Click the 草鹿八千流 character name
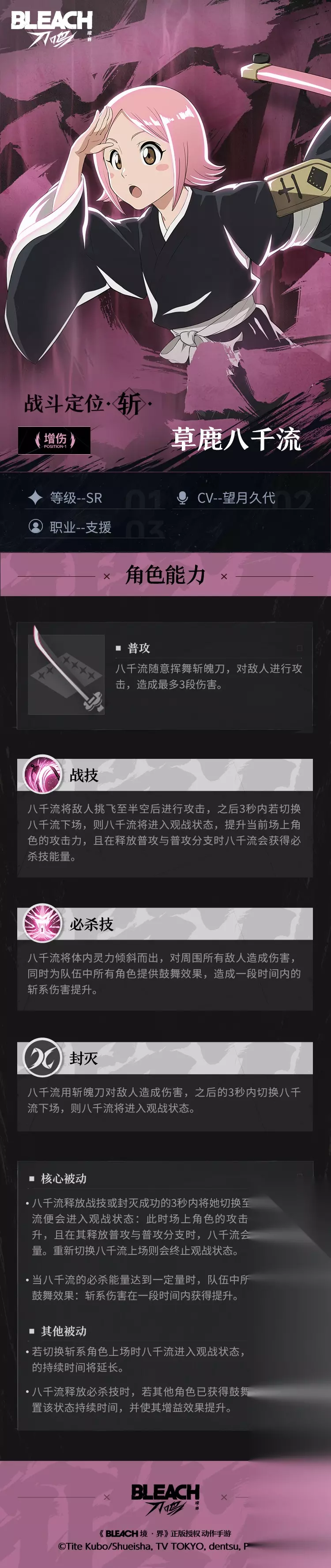Screen dimensions: 331x1568 coord(237,439)
